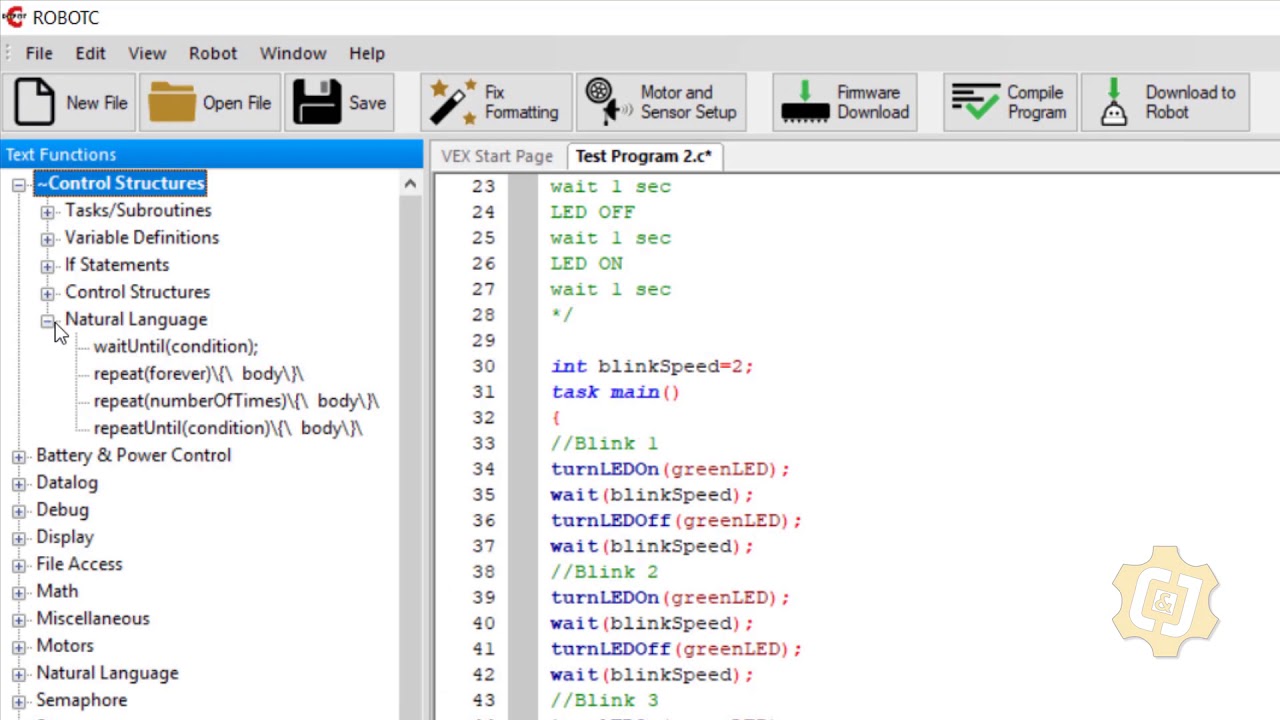Select the Motors label
1280x720 pixels.
point(65,646)
